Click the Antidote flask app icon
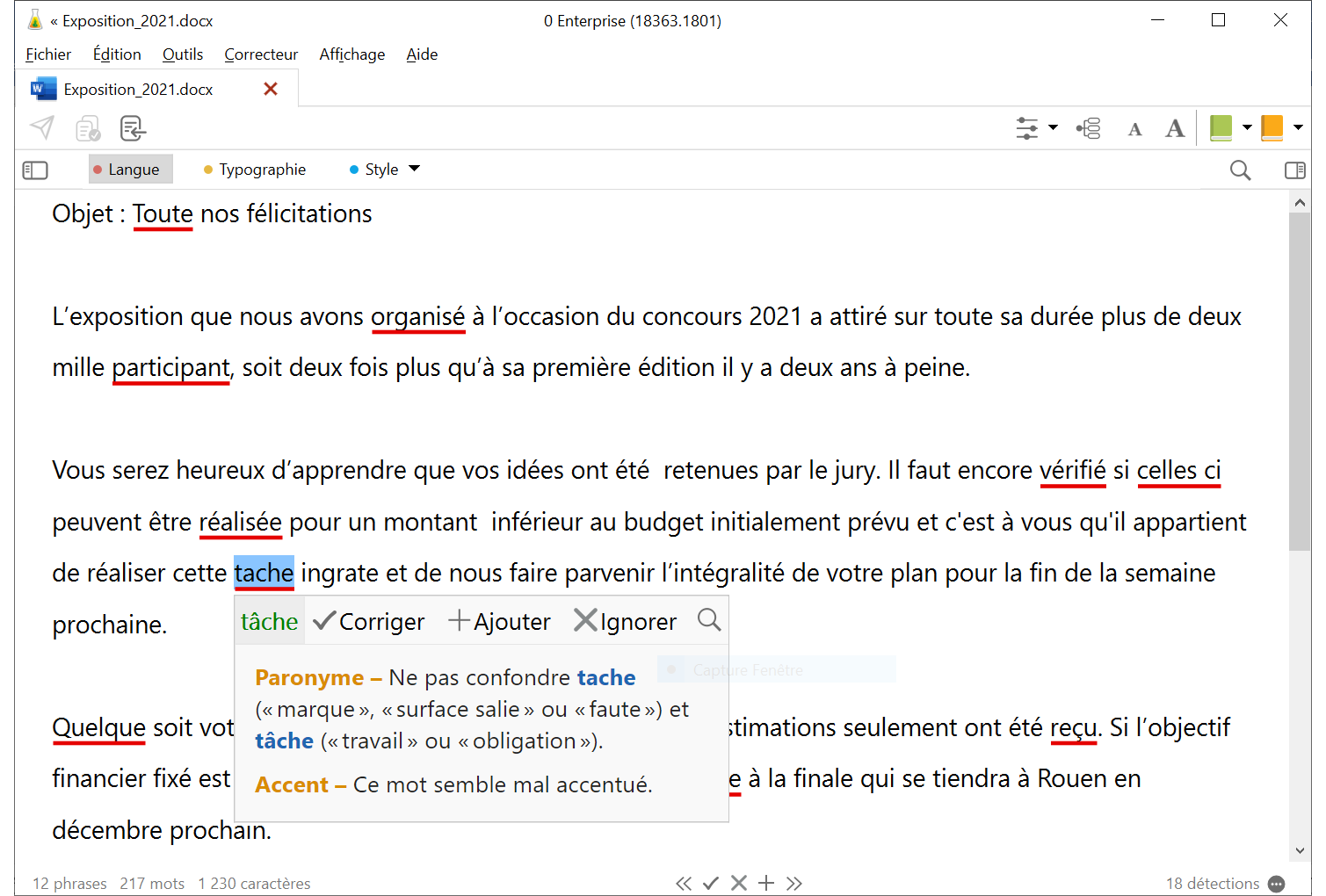 point(35,19)
